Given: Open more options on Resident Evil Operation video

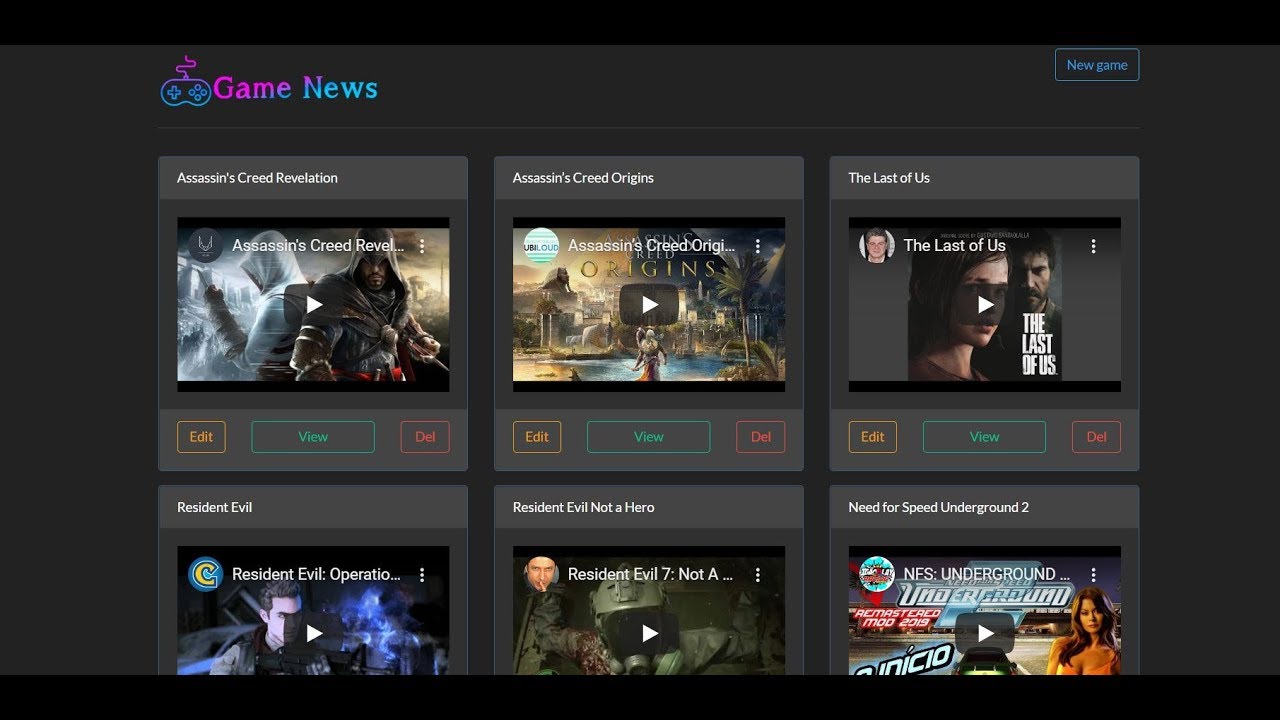Looking at the screenshot, I should click(422, 575).
